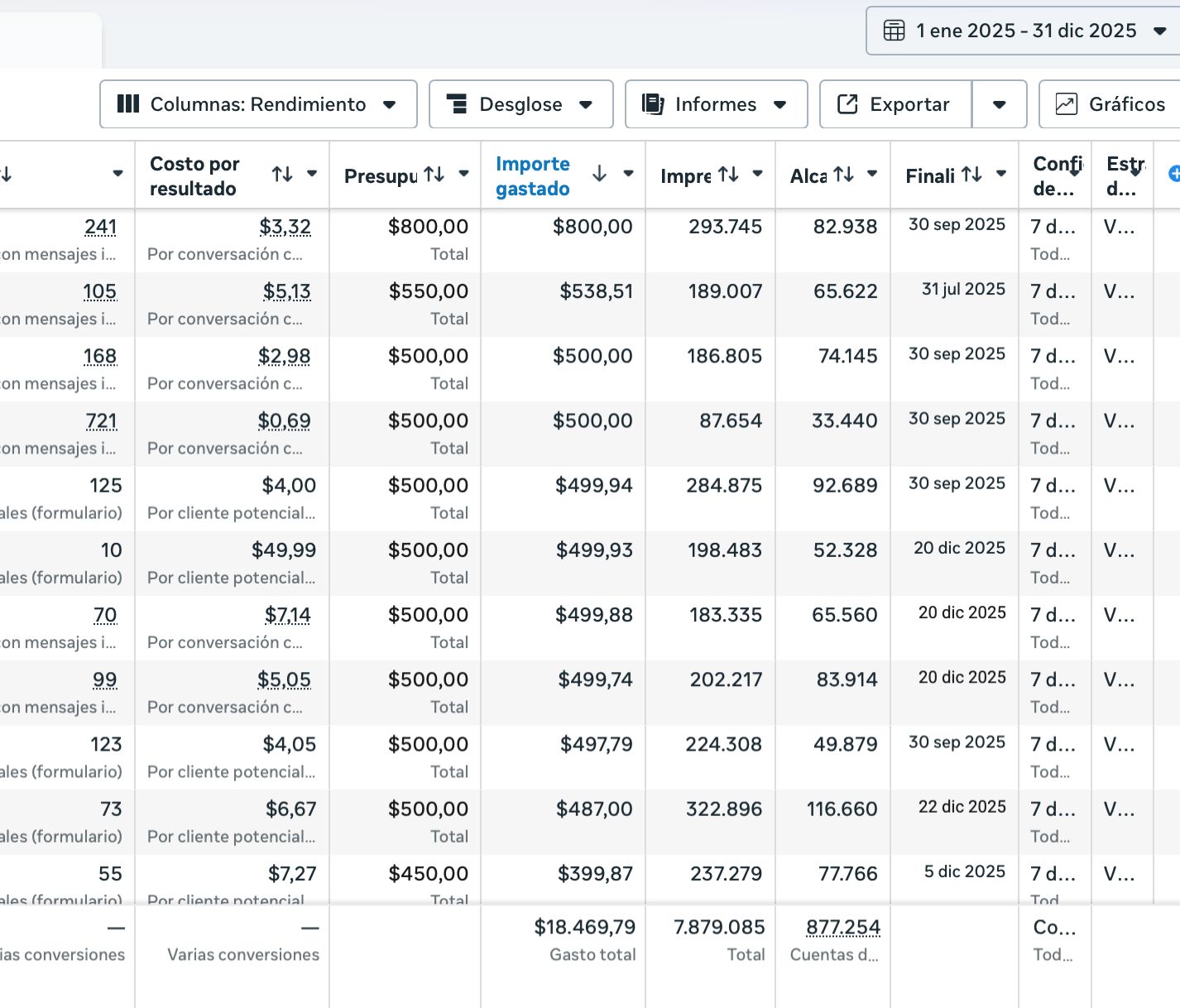1180x1008 pixels.
Task: Click the table icon in the date range selector
Action: [895, 30]
